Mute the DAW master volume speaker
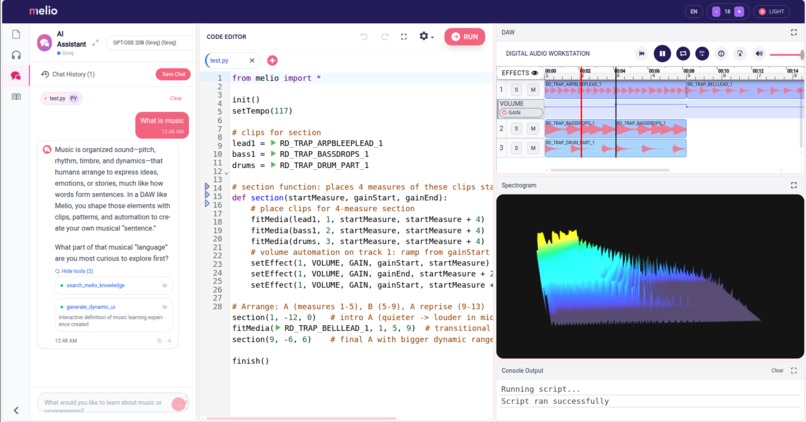Image resolution: width=806 pixels, height=422 pixels. pyautogui.click(x=759, y=53)
